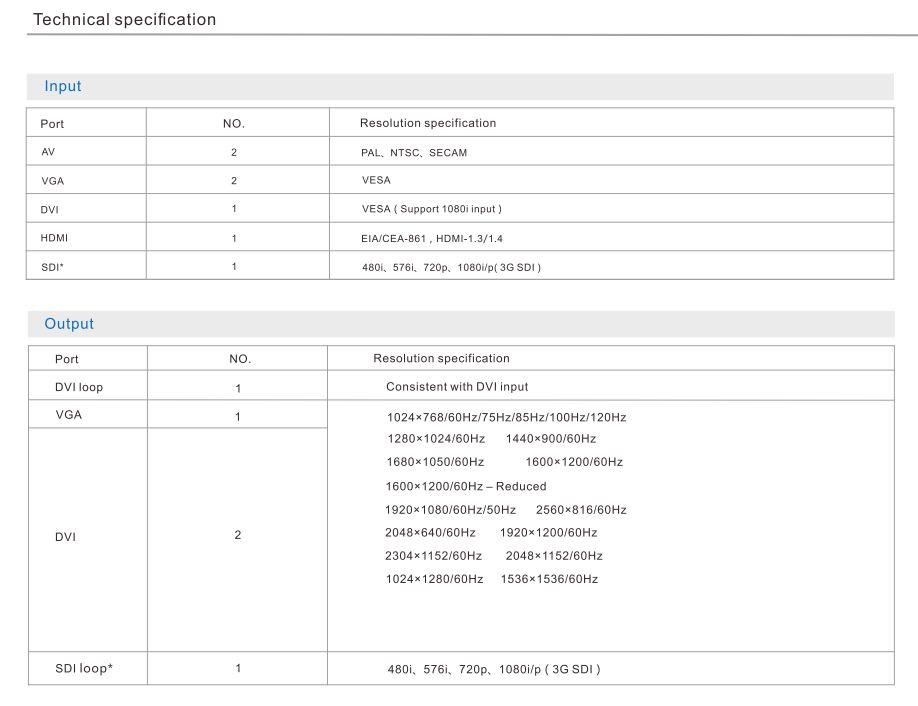
Task: Click the "1536×1536/60Hz" resolution entry
Action: click(x=549, y=579)
